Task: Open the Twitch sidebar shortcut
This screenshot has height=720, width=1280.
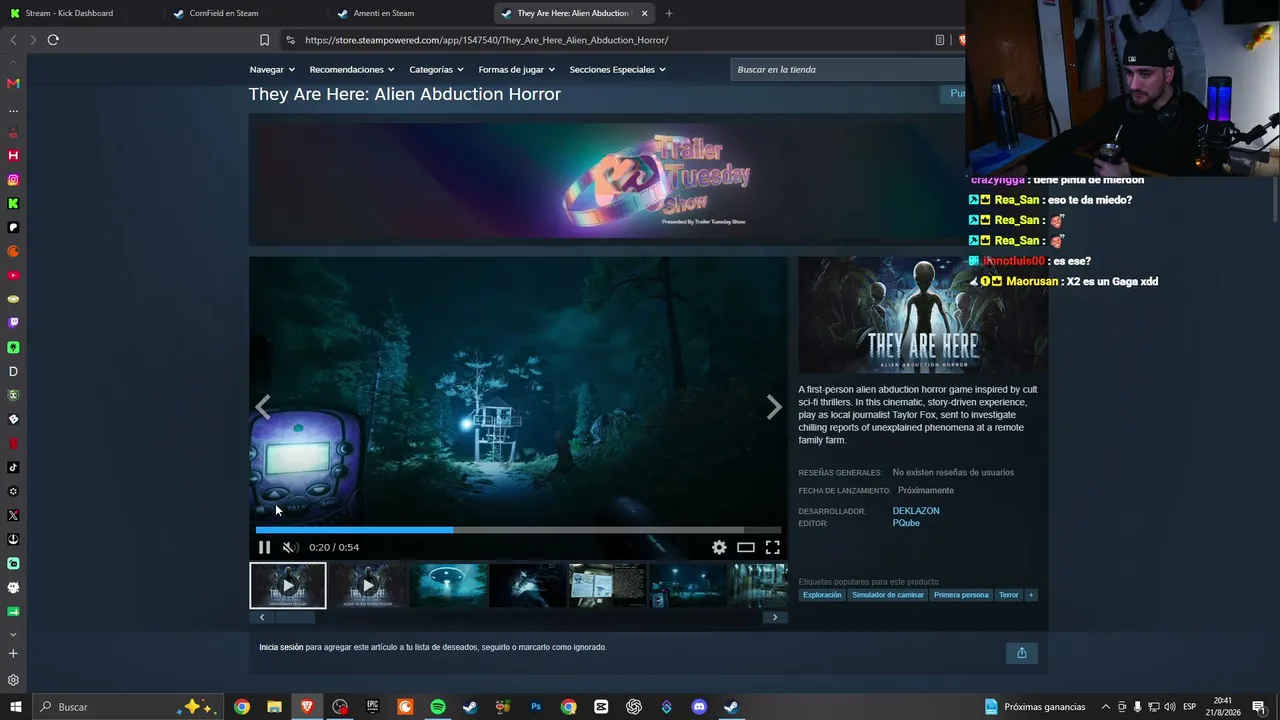Action: pyautogui.click(x=13, y=323)
